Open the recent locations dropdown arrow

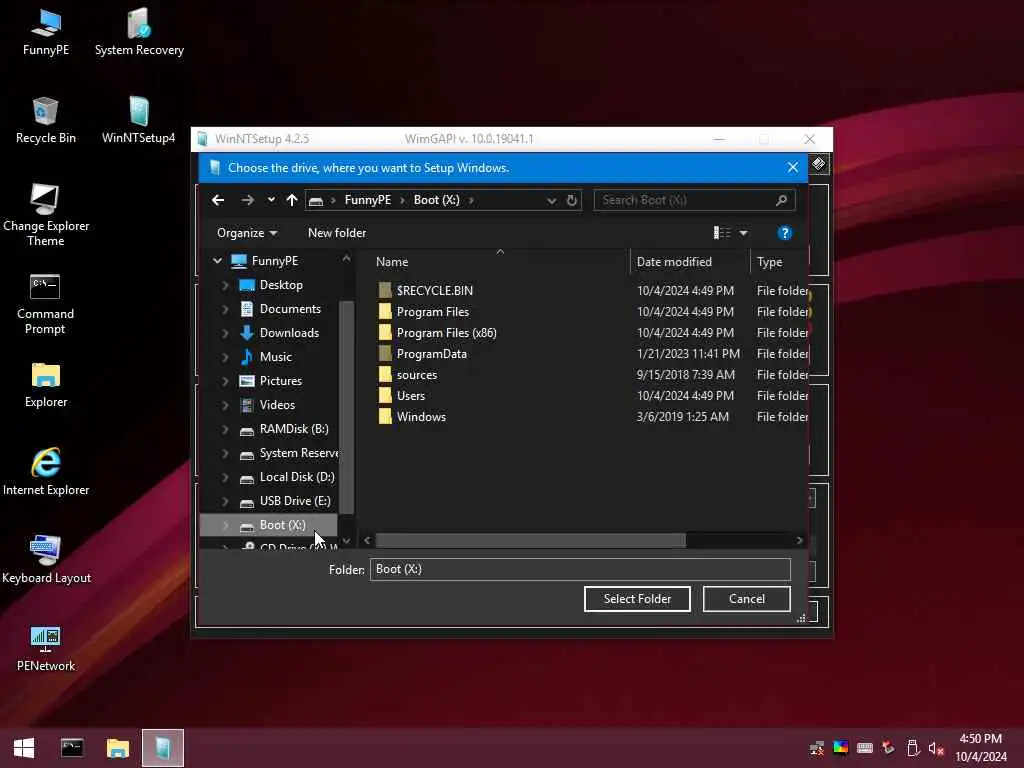click(271, 200)
